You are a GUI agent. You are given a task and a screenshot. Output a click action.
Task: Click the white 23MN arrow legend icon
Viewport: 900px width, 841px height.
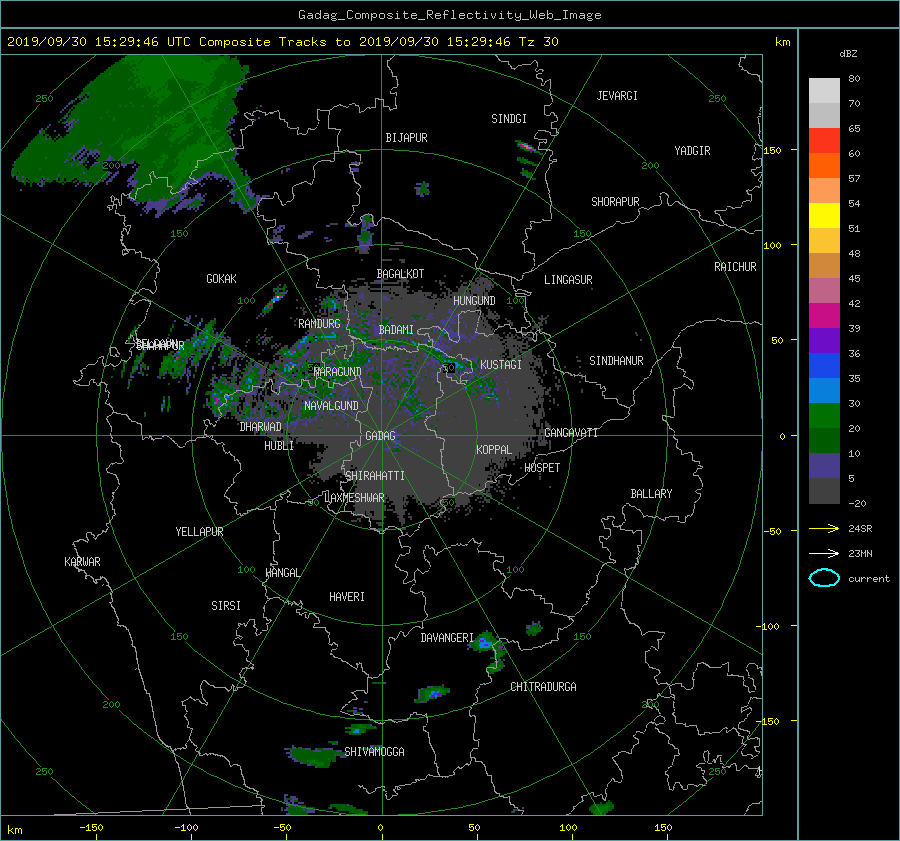[x=824, y=553]
